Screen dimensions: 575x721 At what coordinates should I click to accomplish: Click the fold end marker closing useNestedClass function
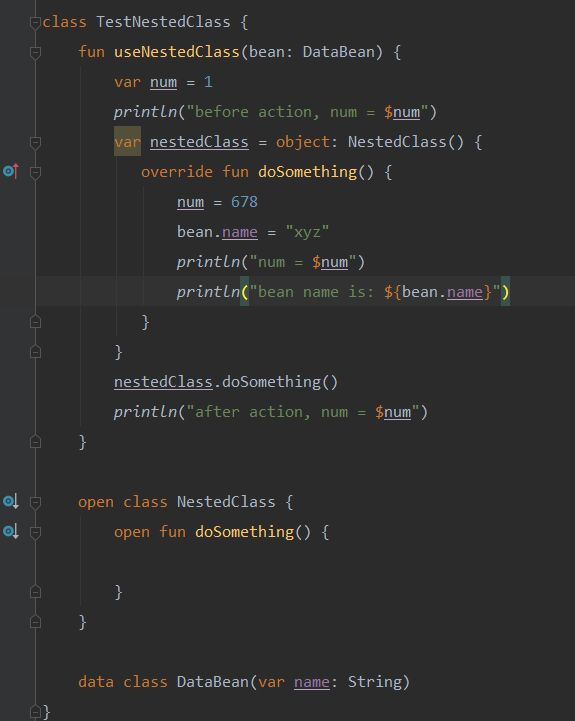pyautogui.click(x=35, y=442)
